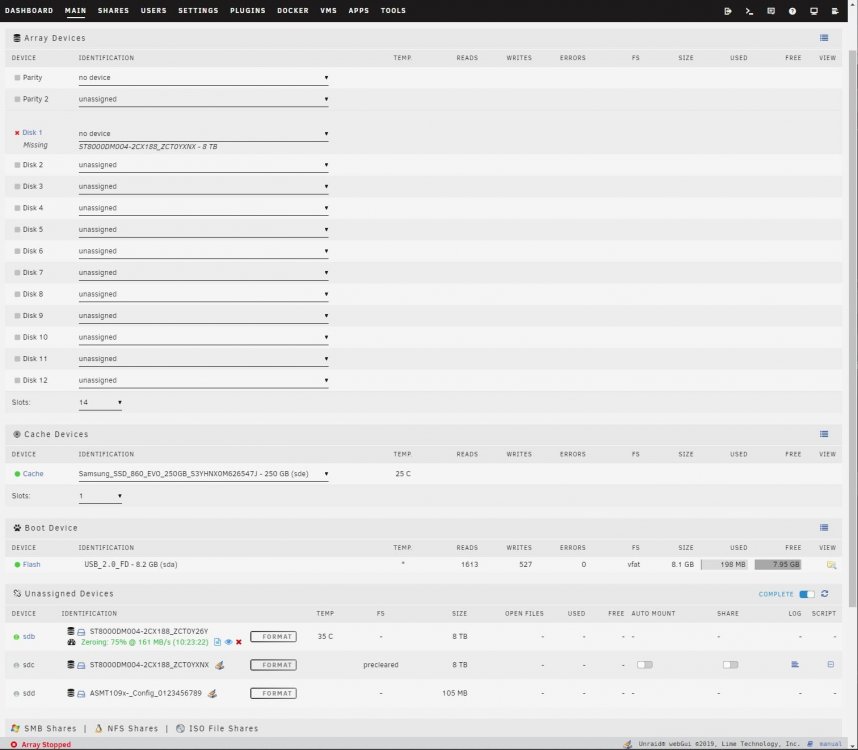Start preclear icon next to ST8000DM004 ZCT0YXNX
The image size is (858, 750).
coord(219,665)
